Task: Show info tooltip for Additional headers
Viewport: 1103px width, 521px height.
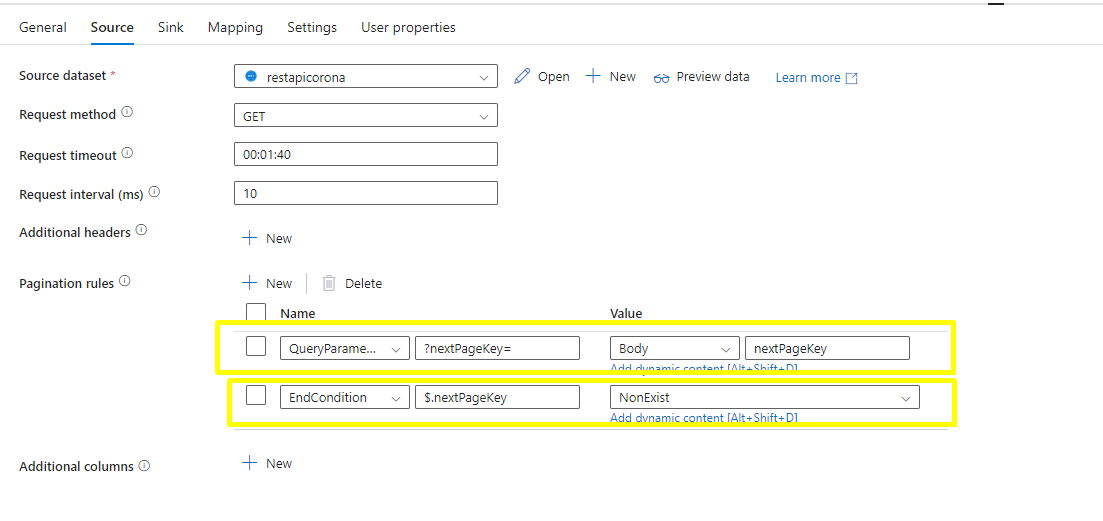Action: click(x=141, y=230)
